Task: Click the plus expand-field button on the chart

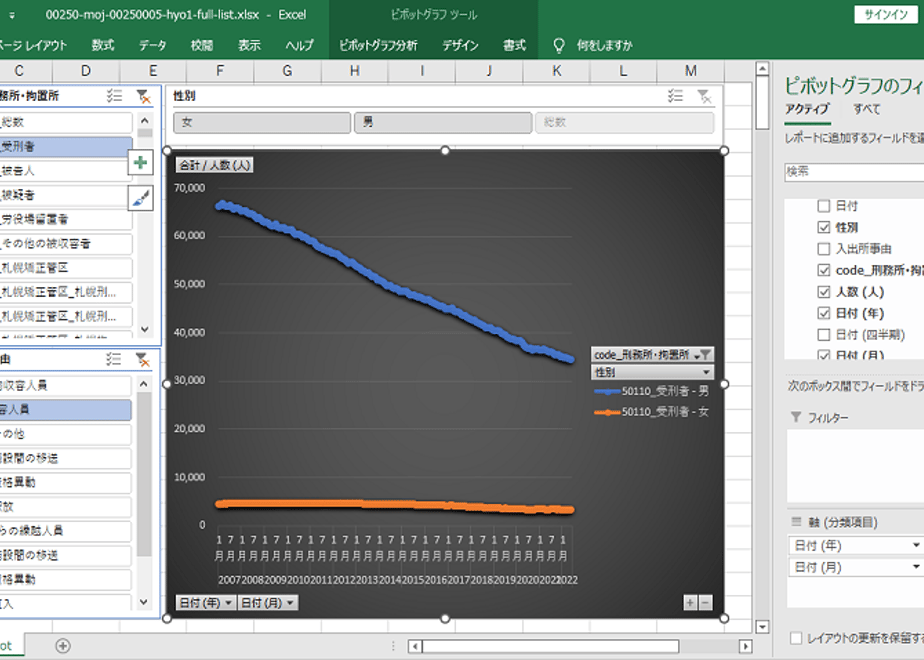Action: [690, 602]
